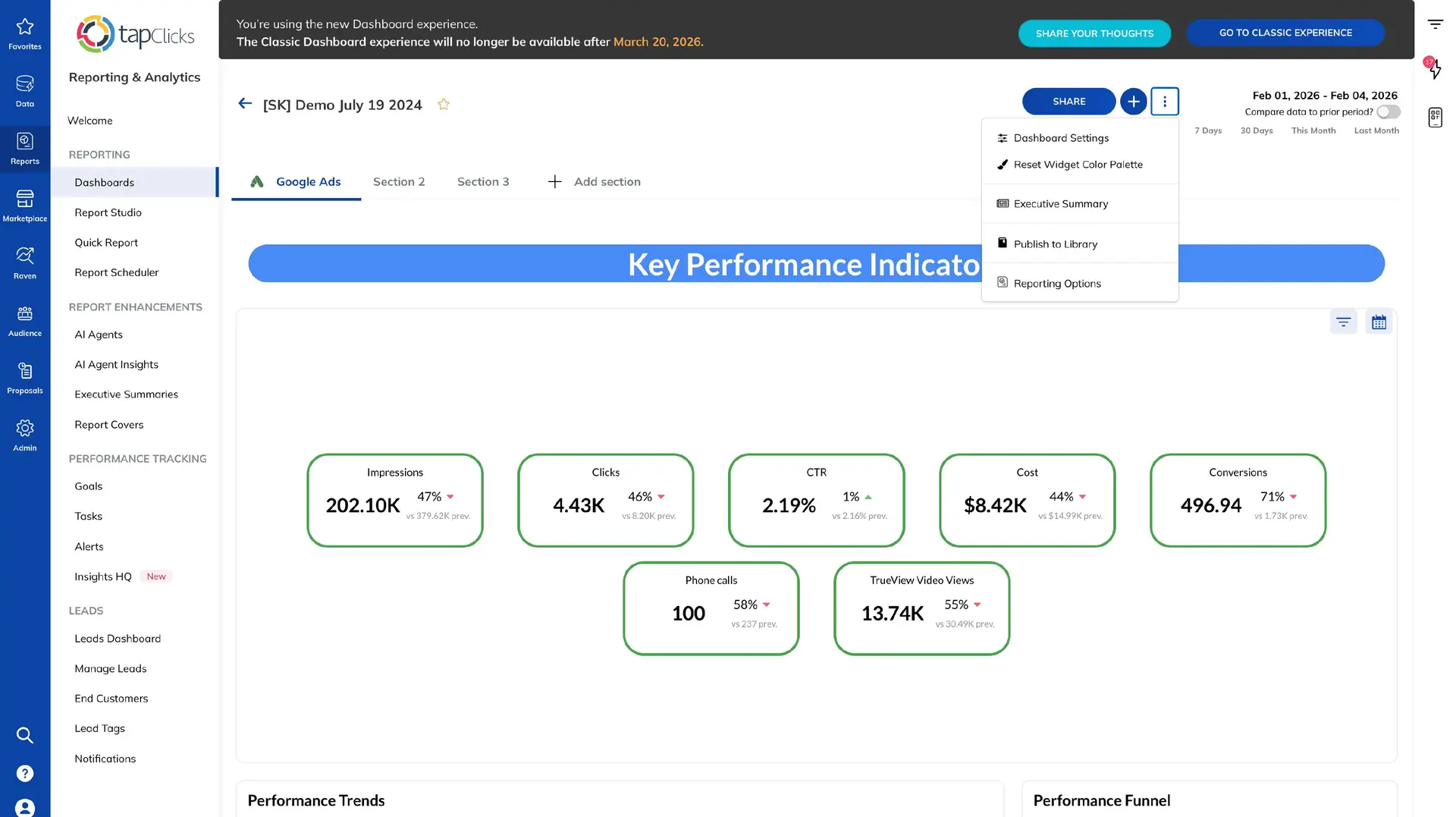Open Quick Report in the sidebar
The height and width of the screenshot is (817, 1456).
point(106,243)
